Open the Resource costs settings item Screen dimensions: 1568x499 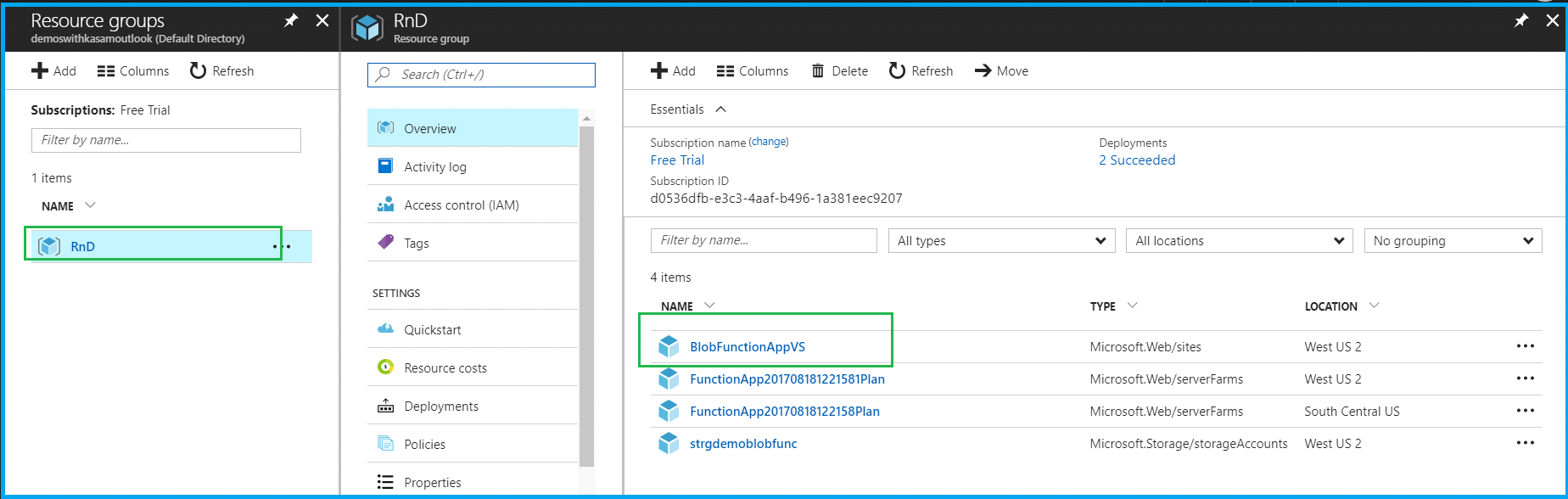point(473,367)
